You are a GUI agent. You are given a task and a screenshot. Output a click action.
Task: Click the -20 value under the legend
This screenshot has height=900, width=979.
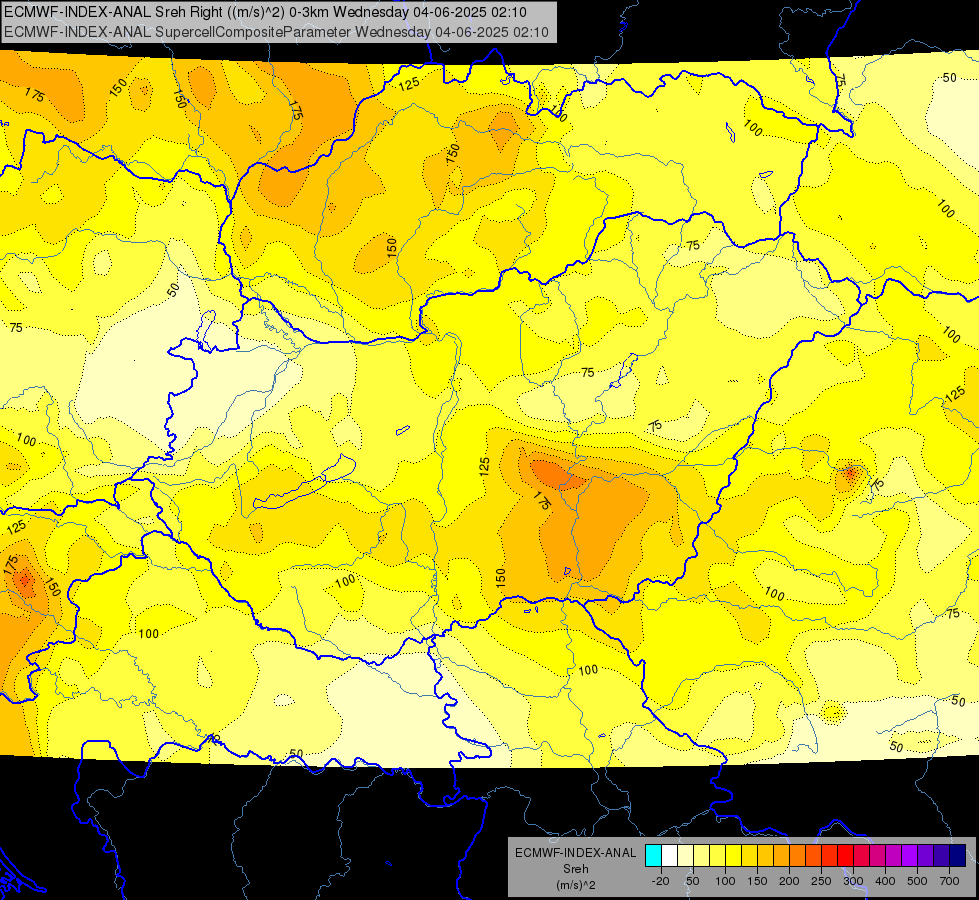[x=660, y=881]
